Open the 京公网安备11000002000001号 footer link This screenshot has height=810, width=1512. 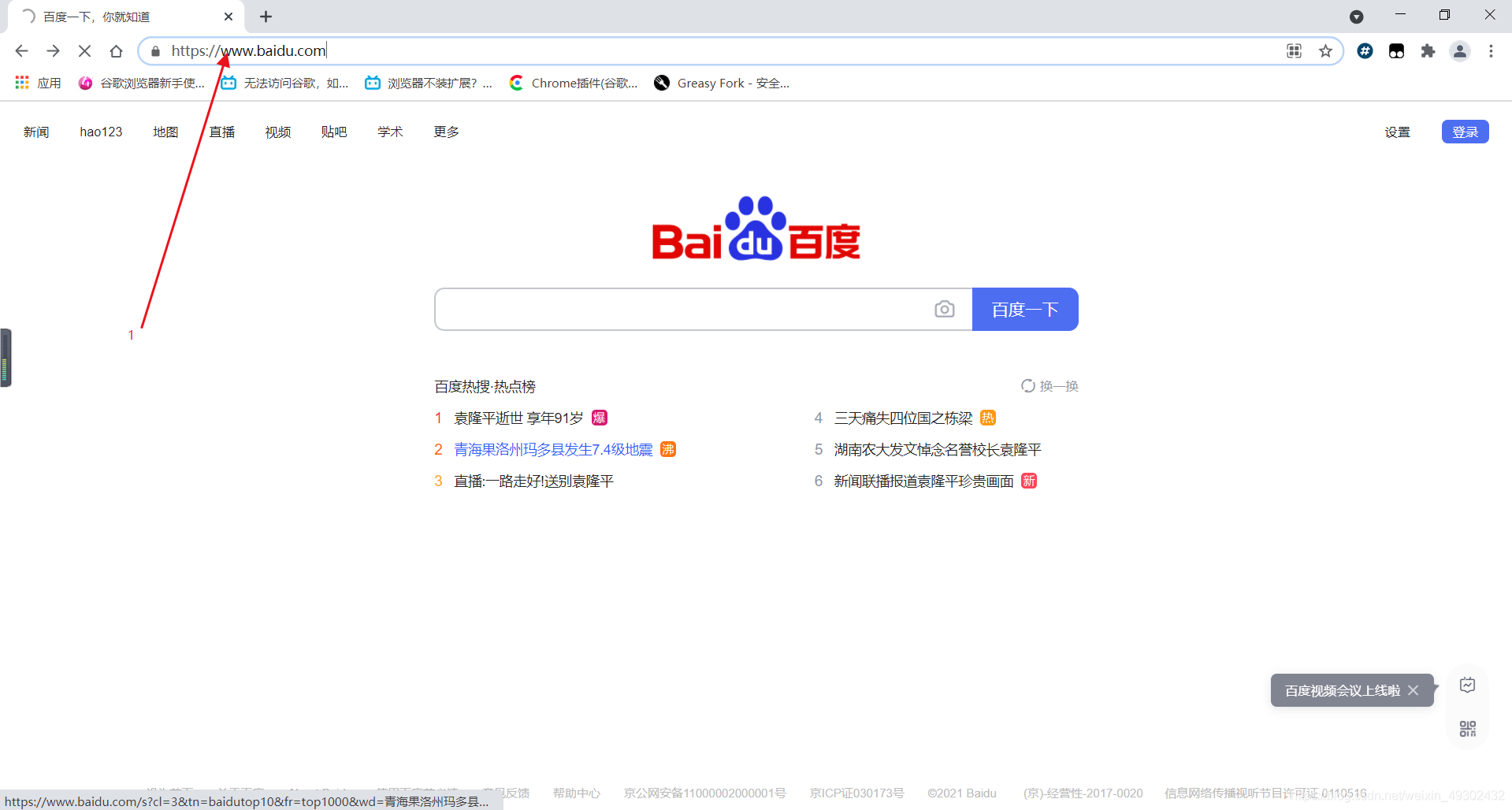click(704, 793)
